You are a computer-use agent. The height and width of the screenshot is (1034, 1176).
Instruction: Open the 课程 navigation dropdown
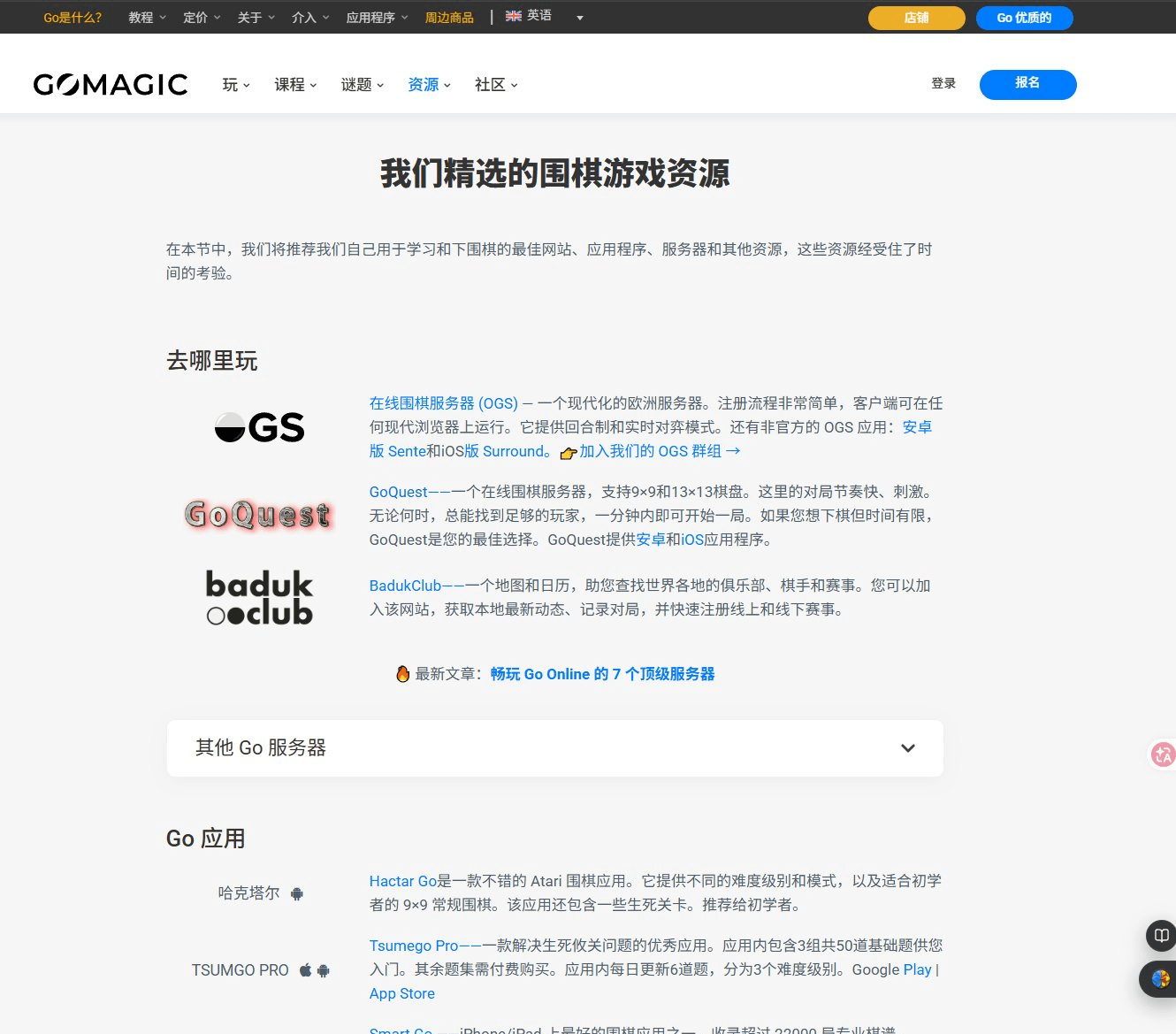[295, 85]
